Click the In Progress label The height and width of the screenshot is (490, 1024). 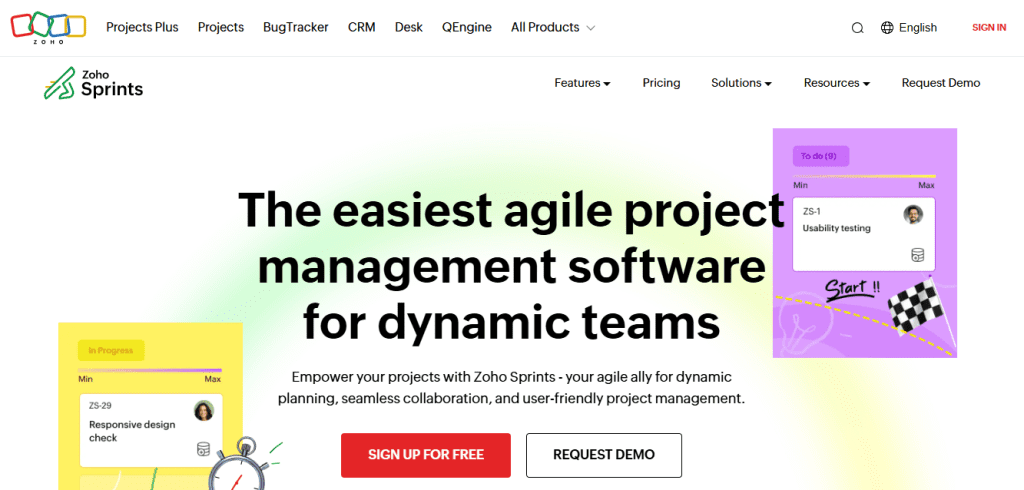pyautogui.click(x=111, y=351)
